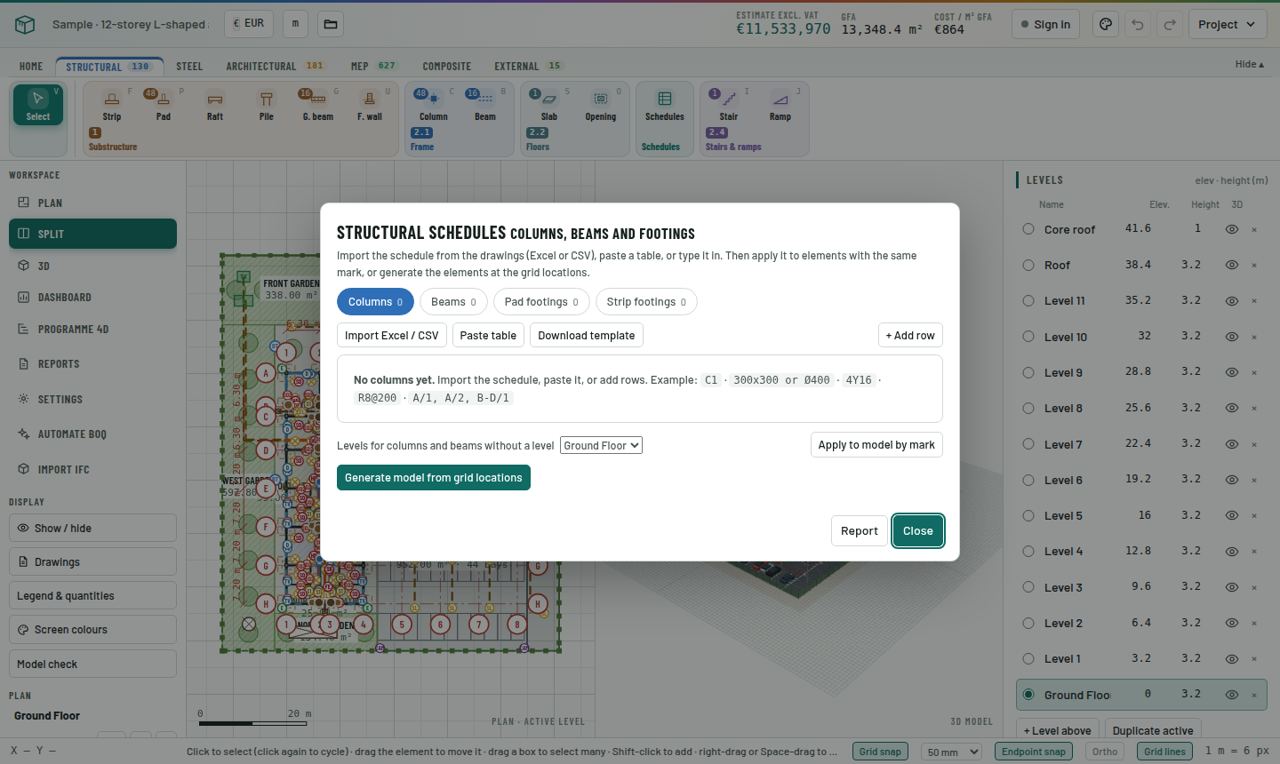The height and width of the screenshot is (764, 1280).
Task: Activate the Pile tool
Action: point(266,105)
